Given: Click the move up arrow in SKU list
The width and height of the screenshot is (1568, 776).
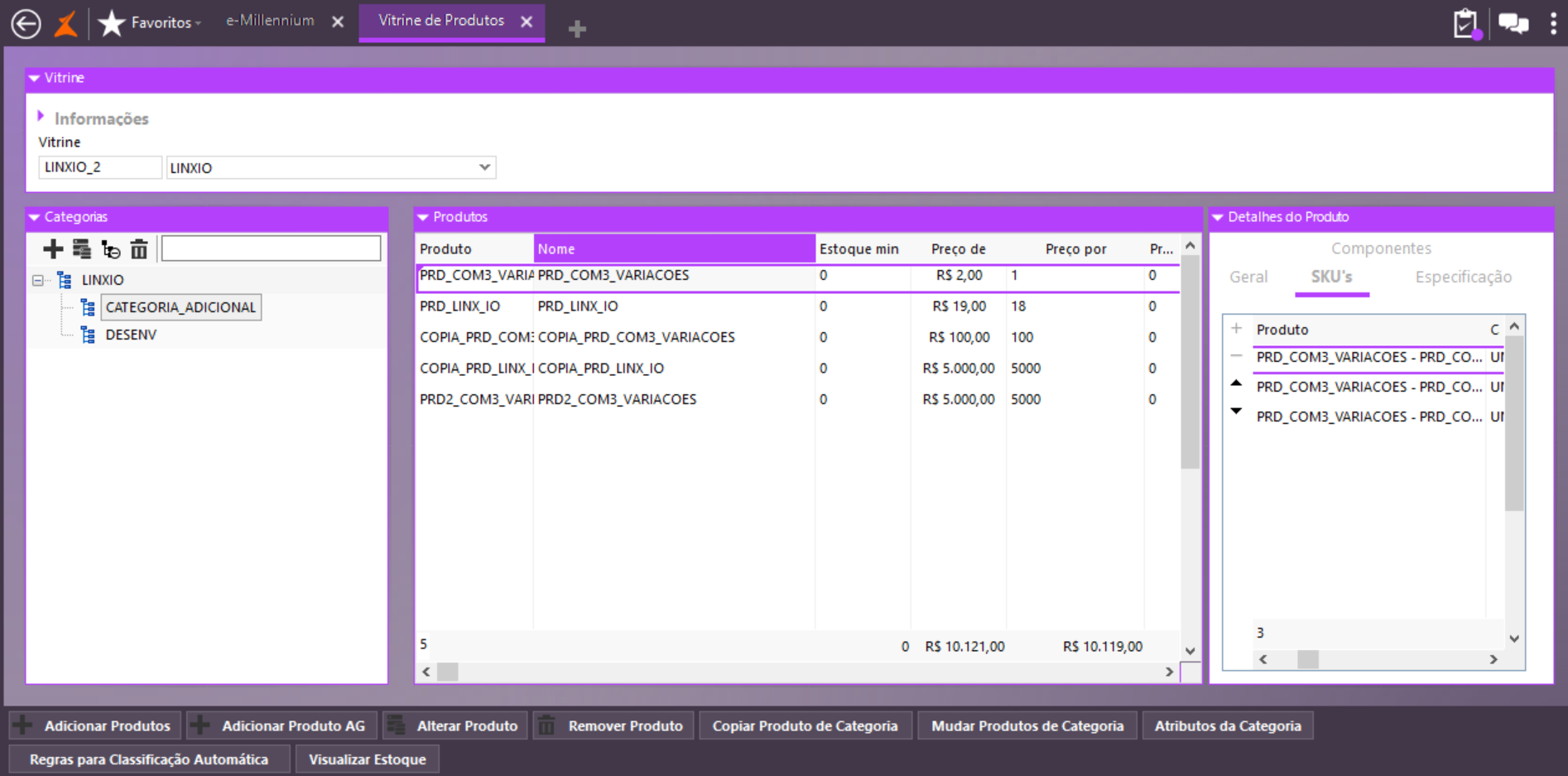Looking at the screenshot, I should (1236, 383).
